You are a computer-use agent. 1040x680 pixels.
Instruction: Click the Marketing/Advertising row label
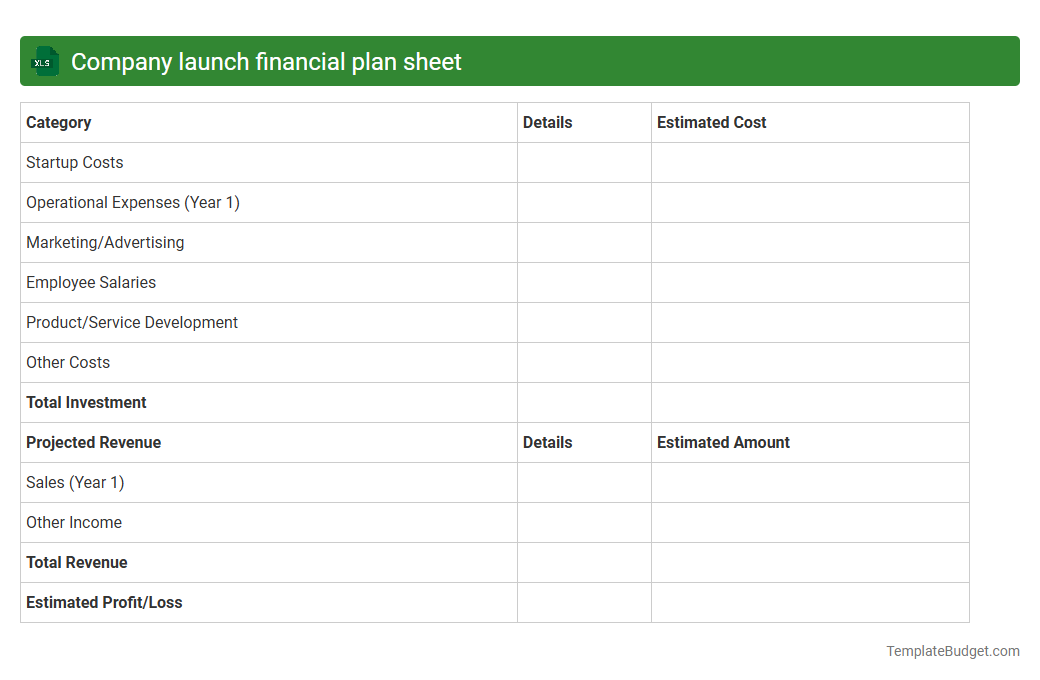point(104,242)
